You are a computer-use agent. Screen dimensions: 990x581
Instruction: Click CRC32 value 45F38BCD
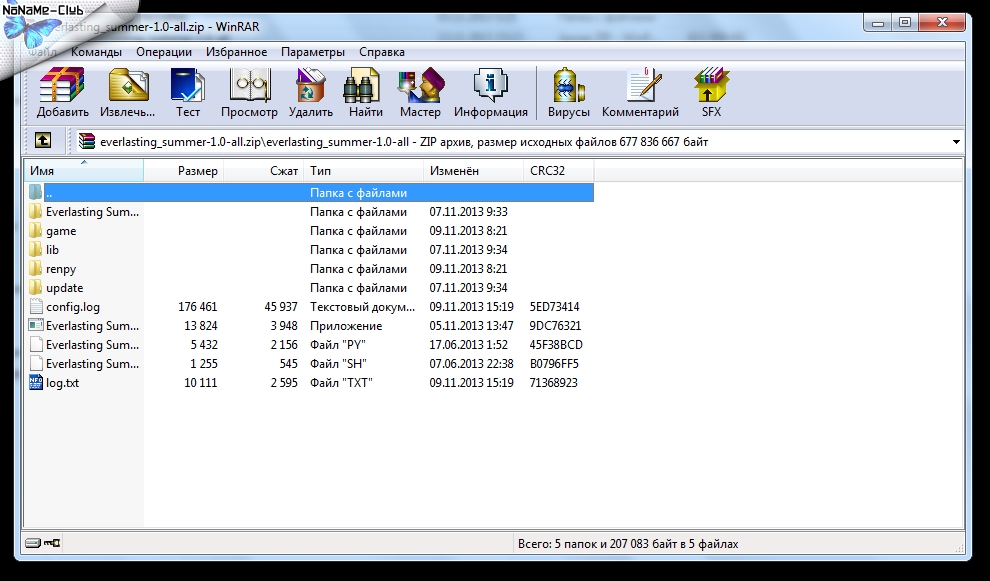click(x=556, y=345)
